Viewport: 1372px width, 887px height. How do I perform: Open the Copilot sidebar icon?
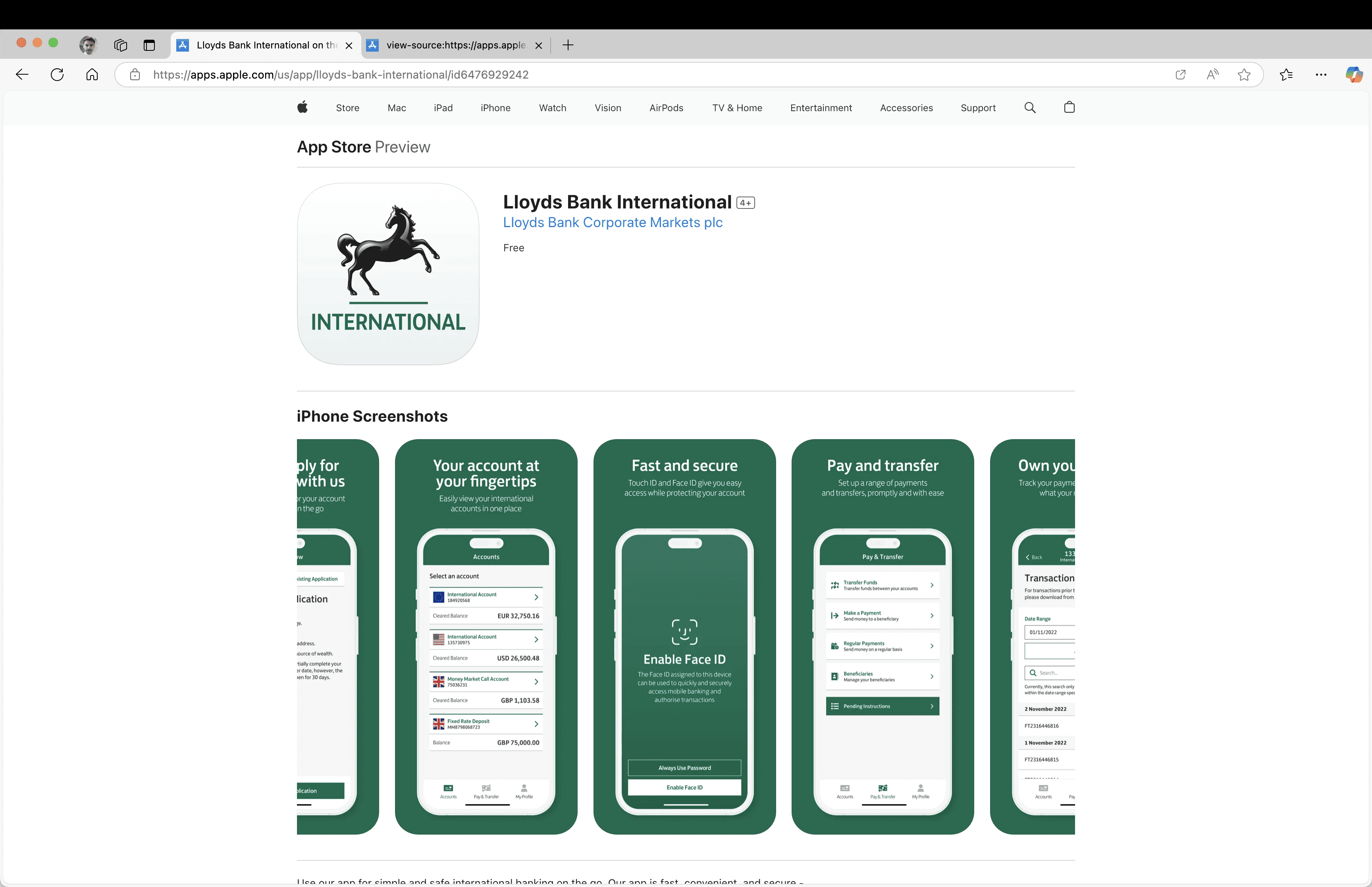(1353, 74)
